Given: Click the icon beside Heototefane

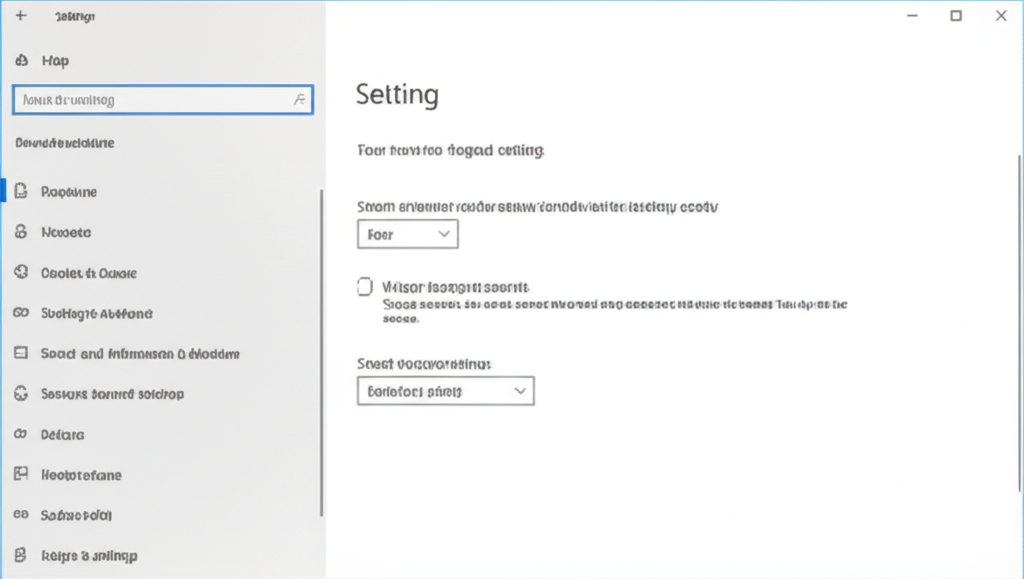Looking at the screenshot, I should click(x=21, y=474).
